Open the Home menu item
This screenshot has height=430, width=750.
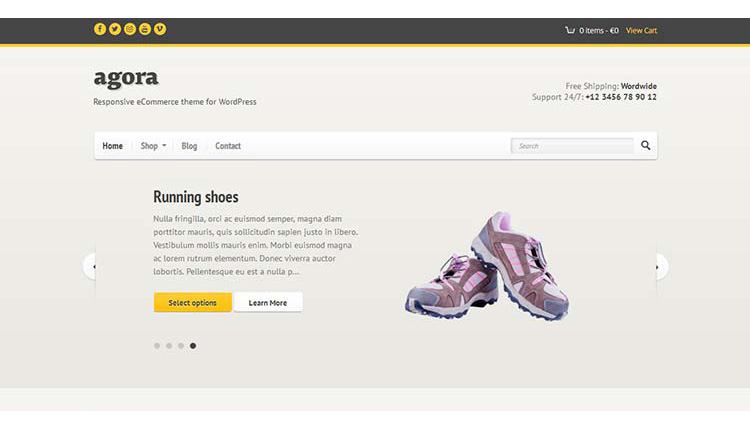point(113,146)
